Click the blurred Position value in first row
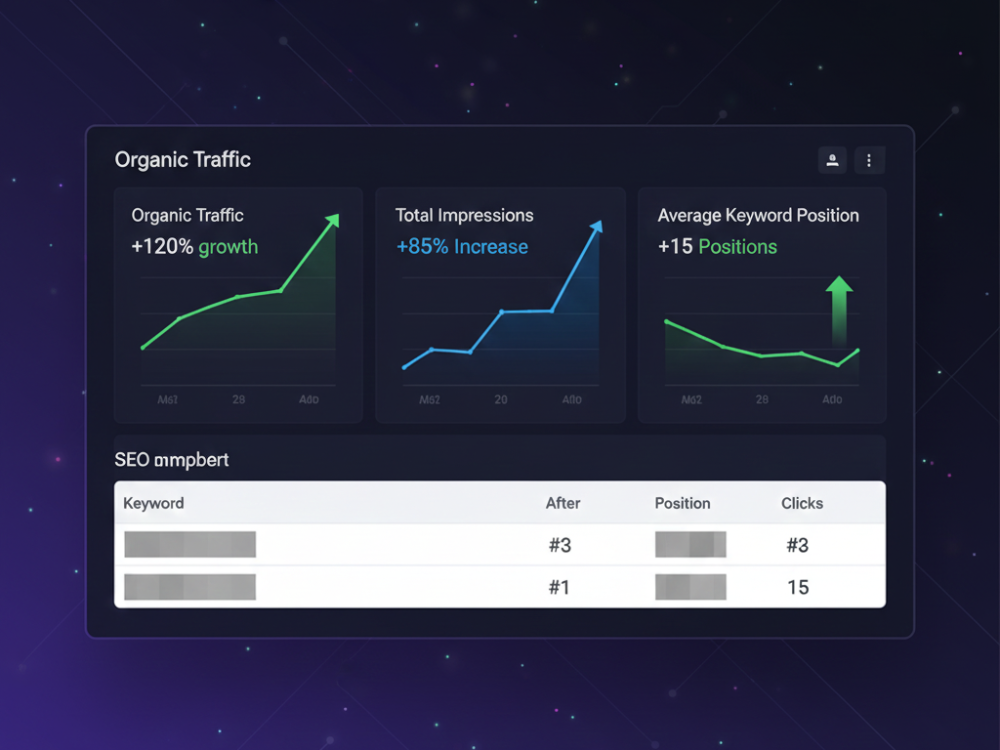Screen dimensions: 1000x750 (x=690, y=545)
